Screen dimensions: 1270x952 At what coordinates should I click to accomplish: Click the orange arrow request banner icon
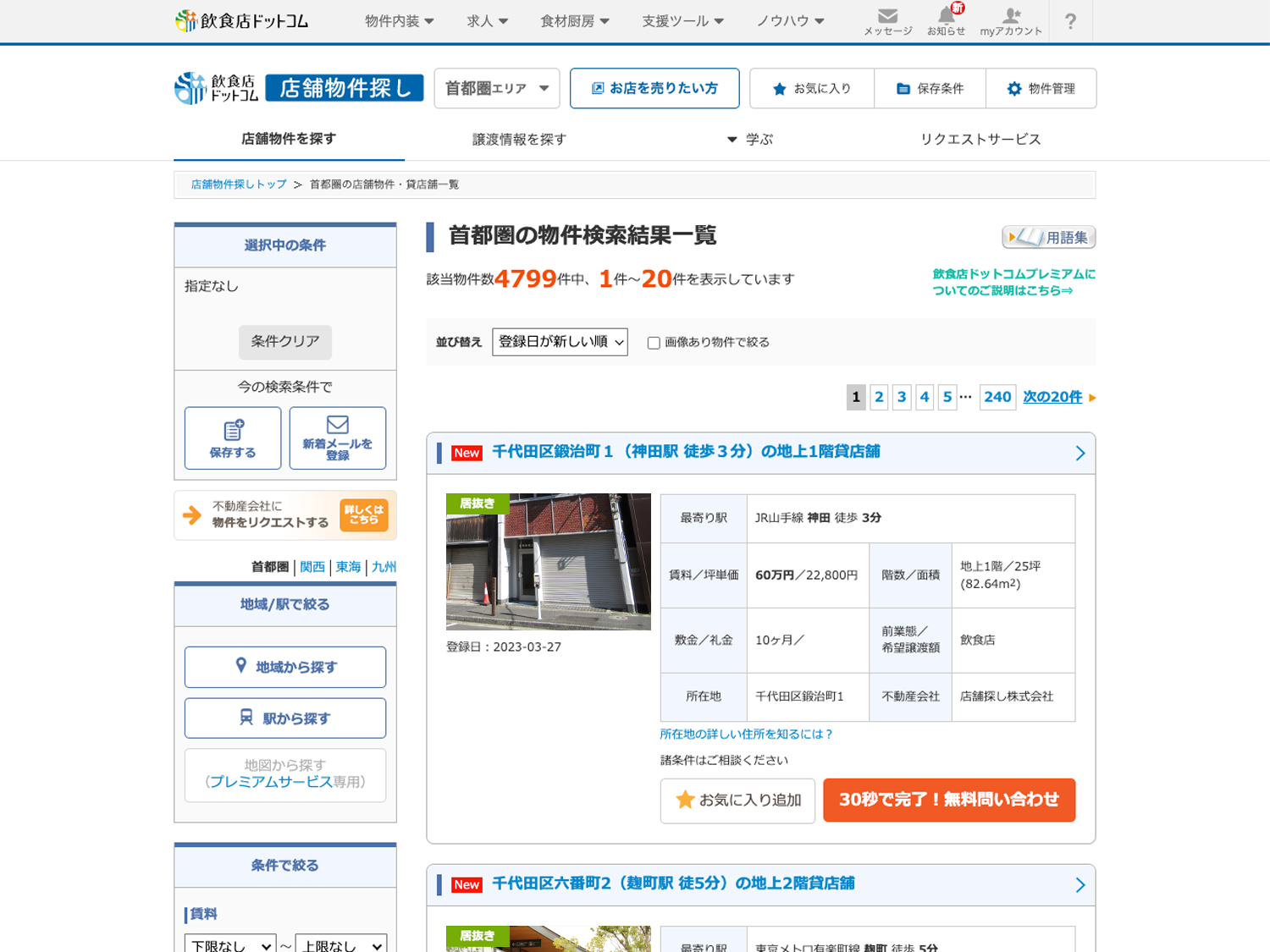tap(192, 515)
